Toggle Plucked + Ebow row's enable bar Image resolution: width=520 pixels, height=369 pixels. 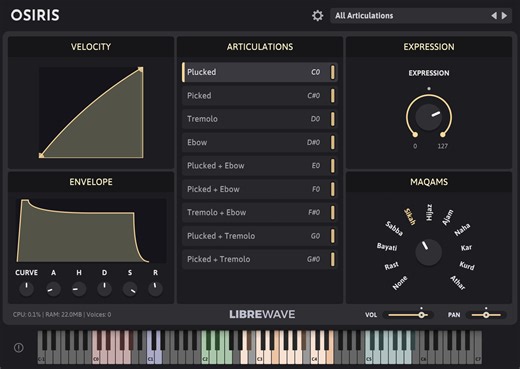click(x=332, y=166)
